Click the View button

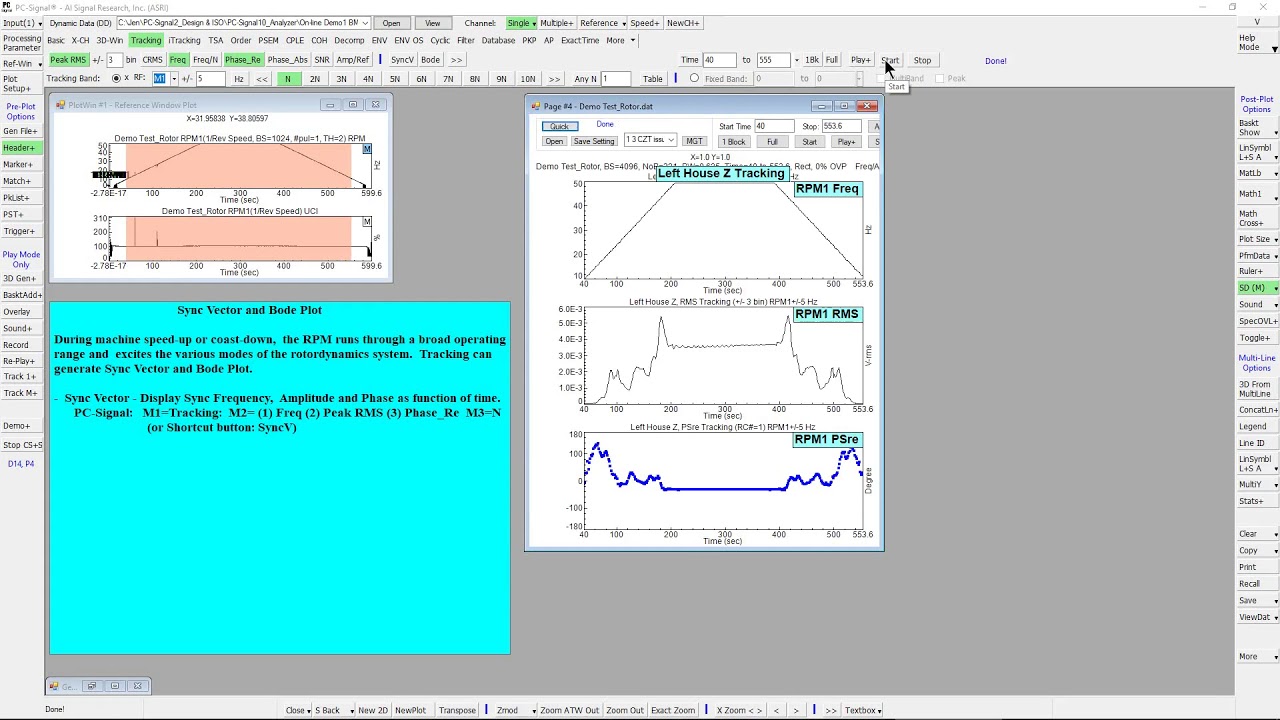click(432, 23)
